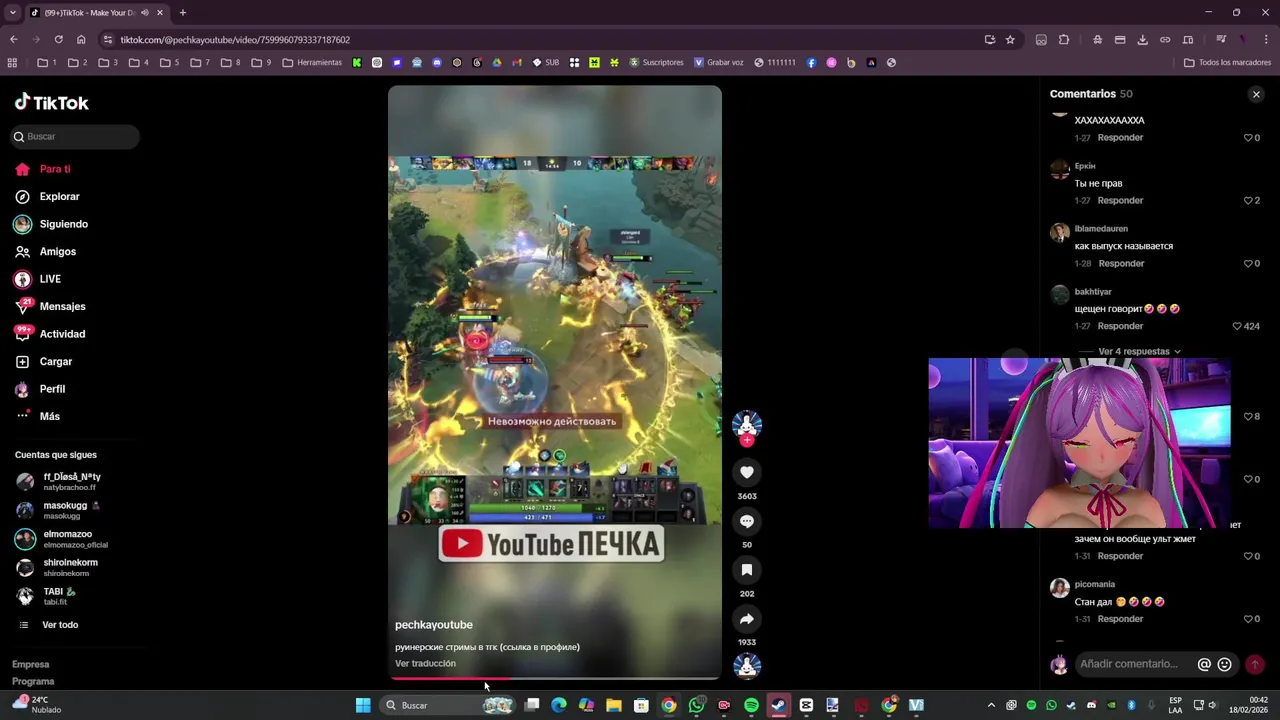The height and width of the screenshot is (720, 1280).
Task: Click the Chrome address bar URL
Action: [235, 40]
